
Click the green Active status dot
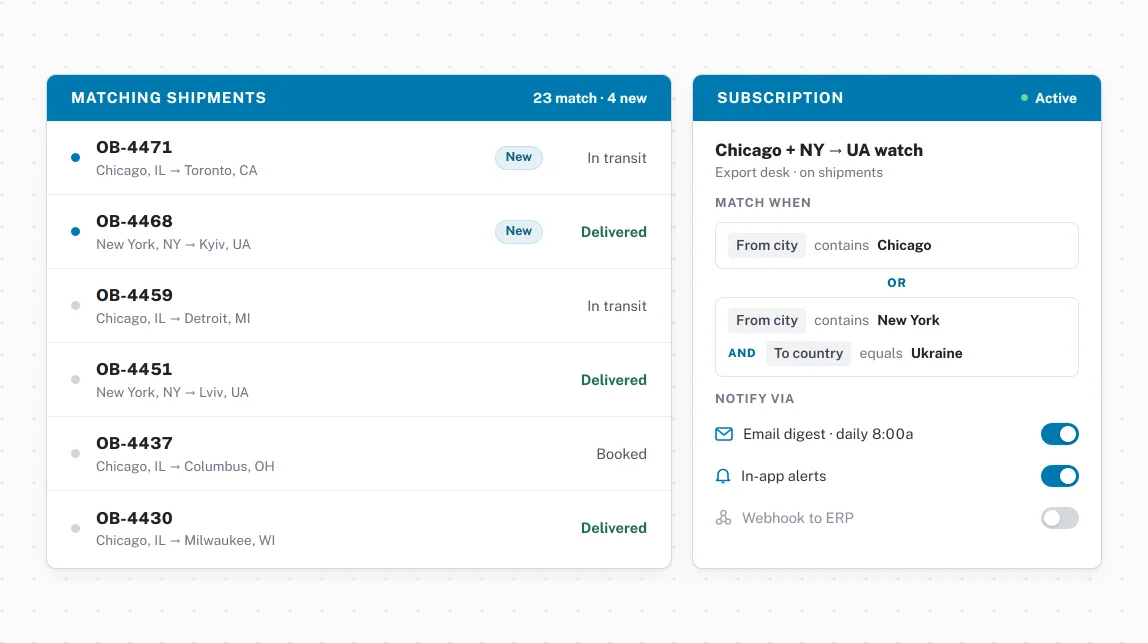(x=1024, y=97)
